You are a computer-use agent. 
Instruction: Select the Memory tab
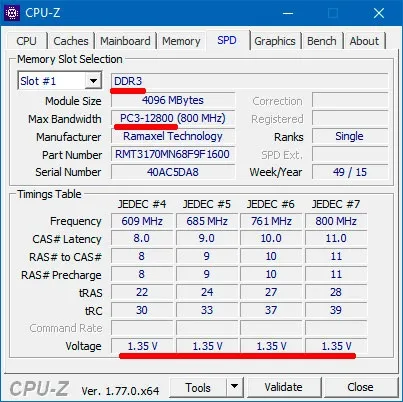coord(181,41)
